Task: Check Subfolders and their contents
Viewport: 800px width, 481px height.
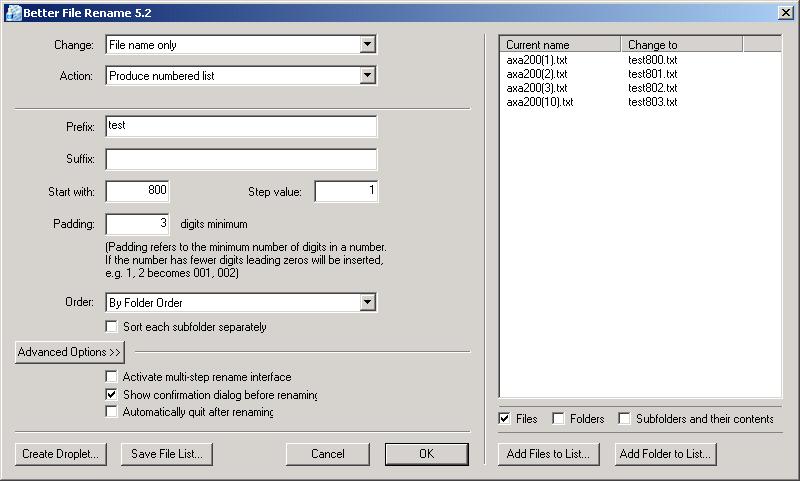Action: tap(624, 419)
